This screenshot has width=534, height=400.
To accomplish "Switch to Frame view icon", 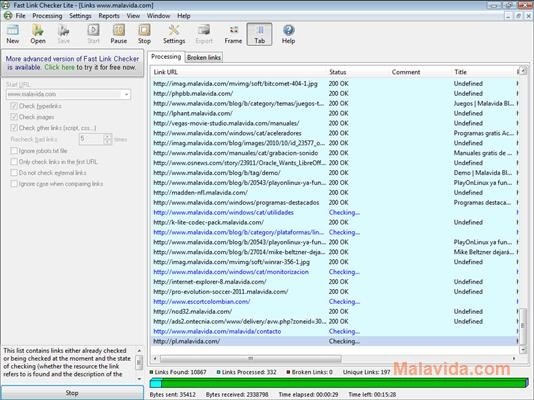I will pos(233,34).
